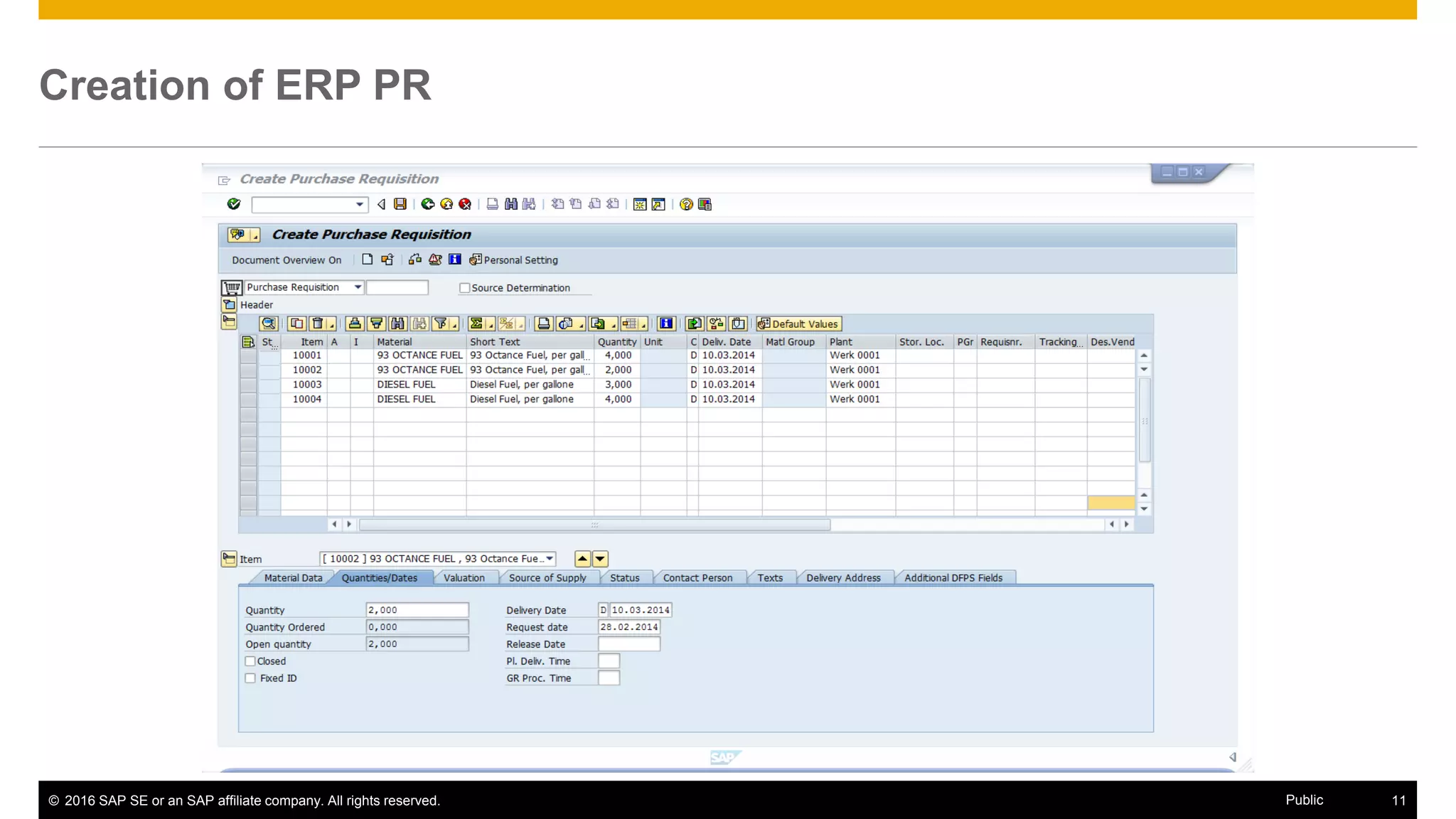1456x819 pixels.
Task: Open the Services for Object dropdown button
Action: pyautogui.click(x=255, y=235)
